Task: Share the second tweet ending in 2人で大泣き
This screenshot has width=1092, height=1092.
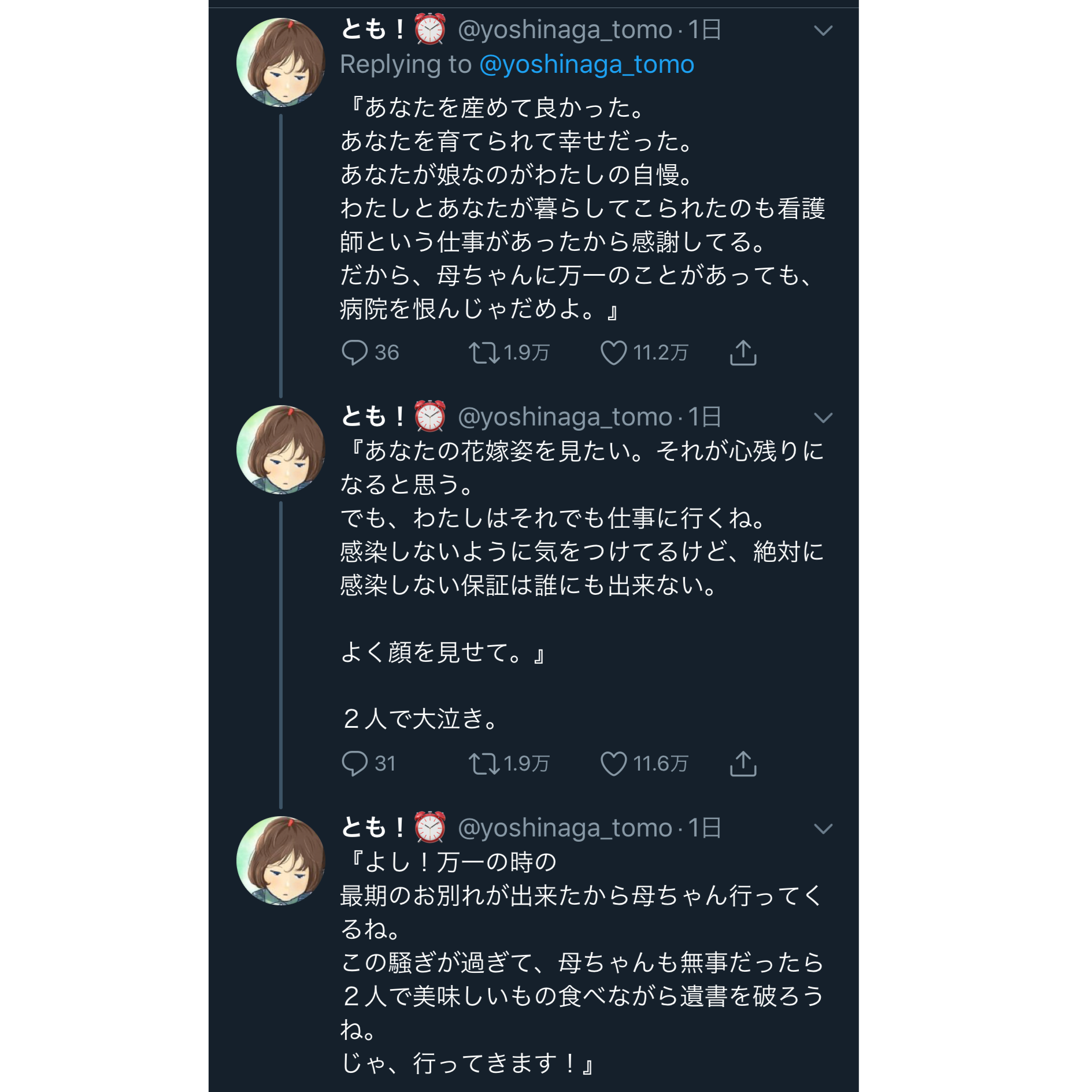Action: click(x=743, y=764)
